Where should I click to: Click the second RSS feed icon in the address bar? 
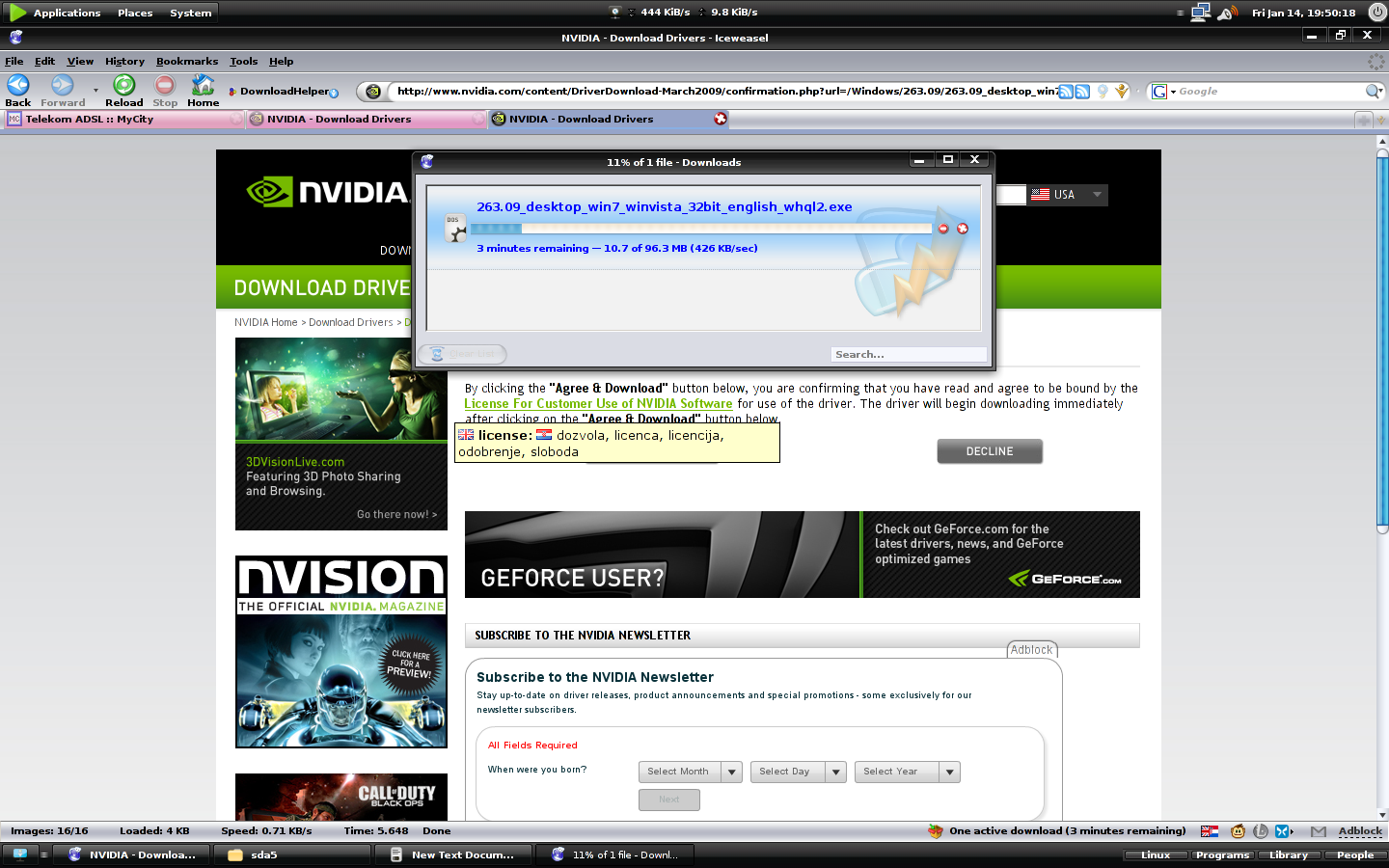point(1082,92)
